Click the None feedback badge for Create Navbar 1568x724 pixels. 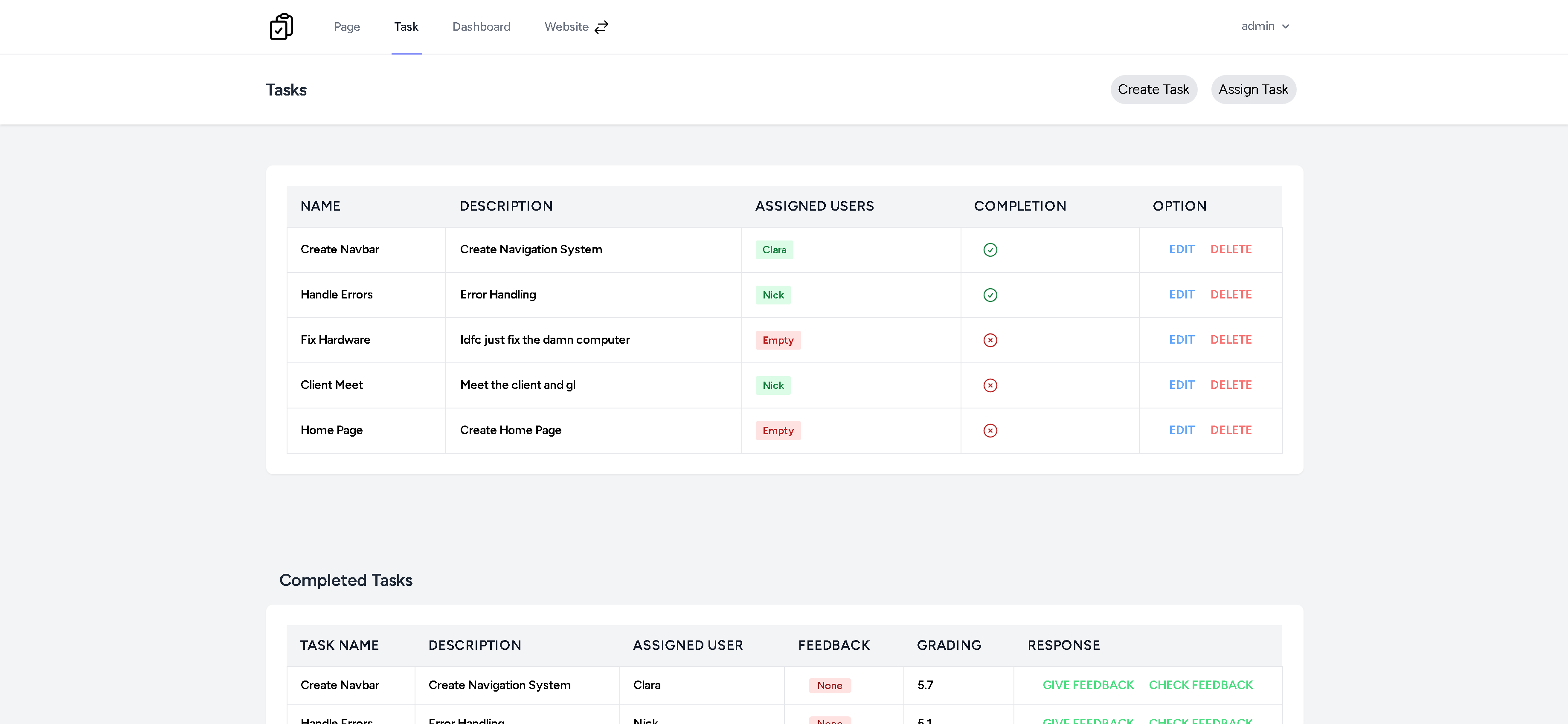(829, 685)
